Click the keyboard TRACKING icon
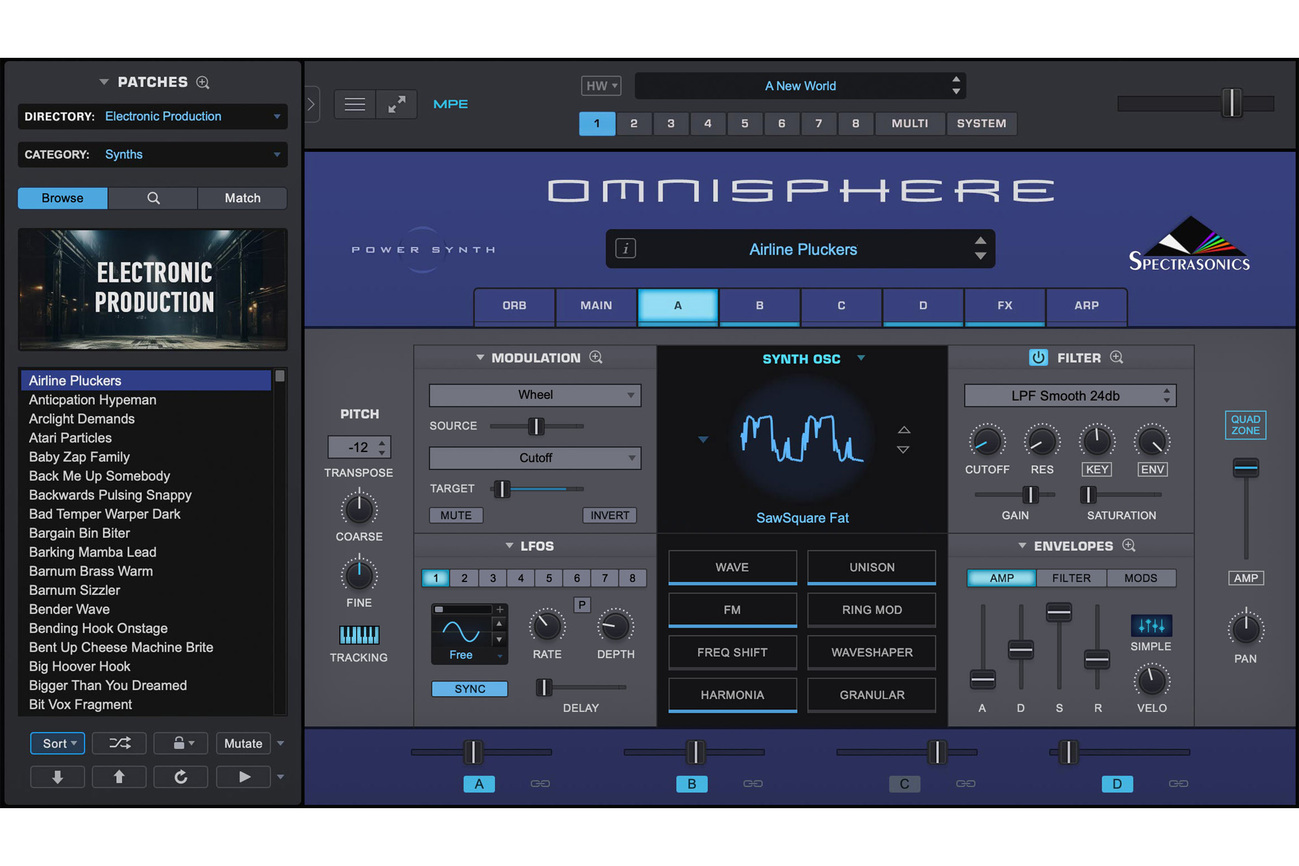The image size is (1299, 866). 359,633
